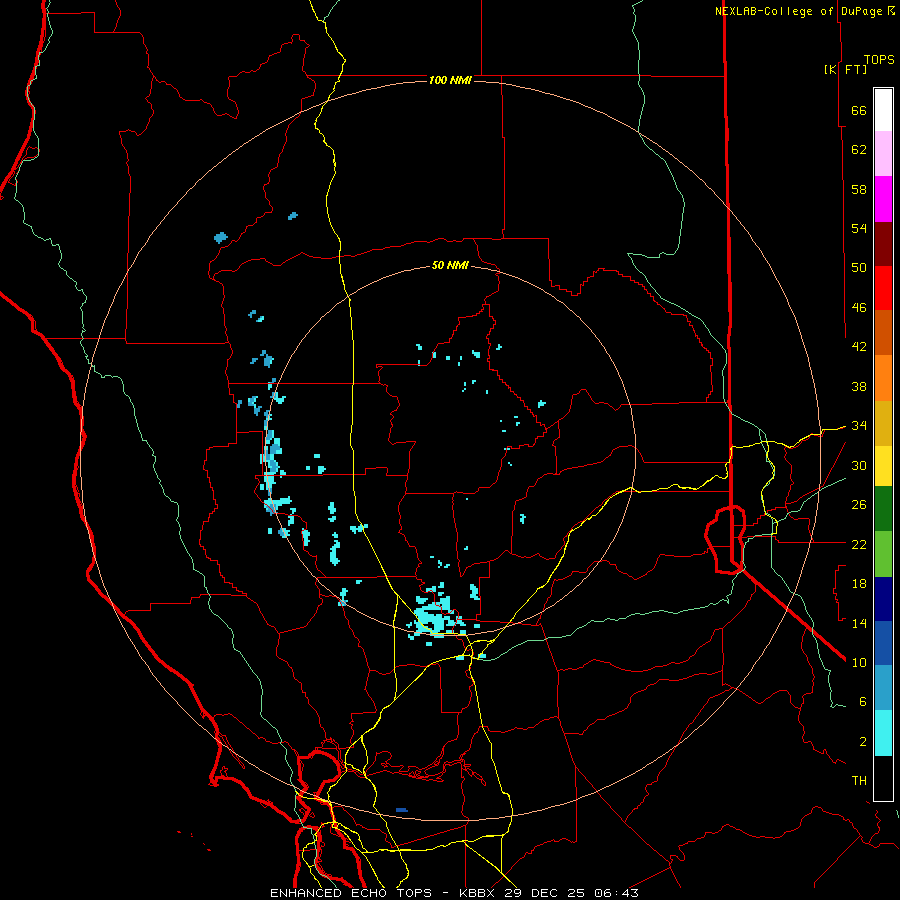Click the light blue legend swatch
Viewport: 900px width, 900px height.
883,687
